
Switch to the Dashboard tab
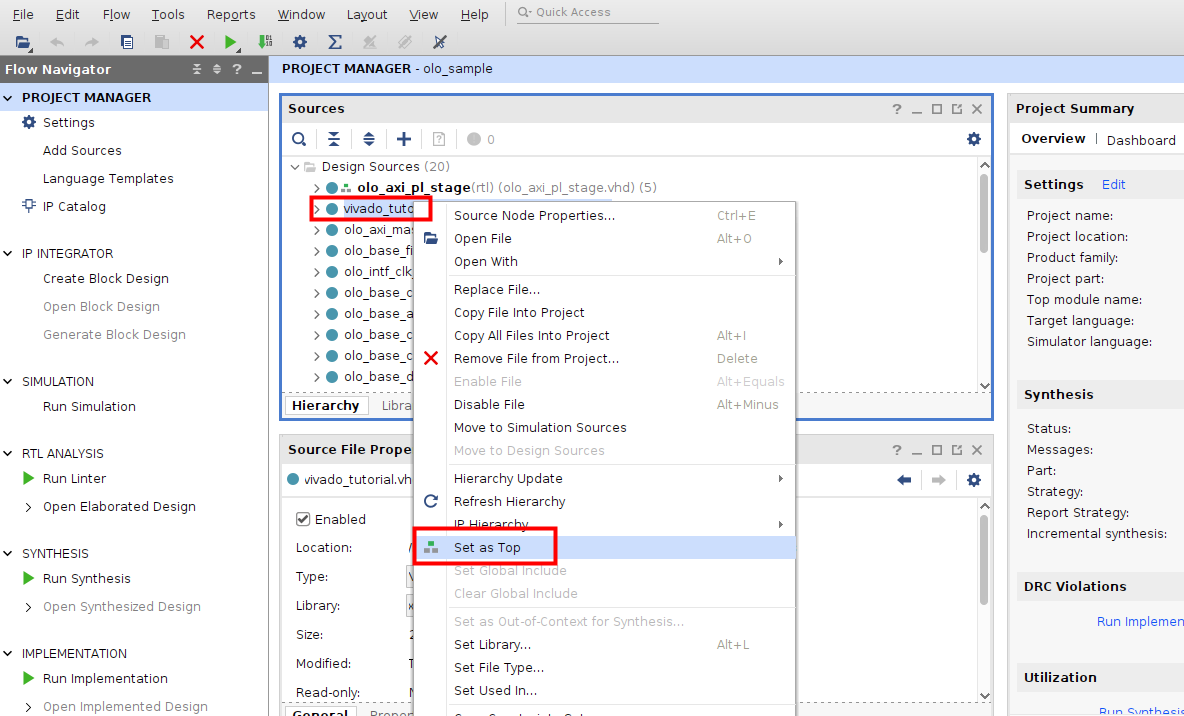(x=1141, y=140)
